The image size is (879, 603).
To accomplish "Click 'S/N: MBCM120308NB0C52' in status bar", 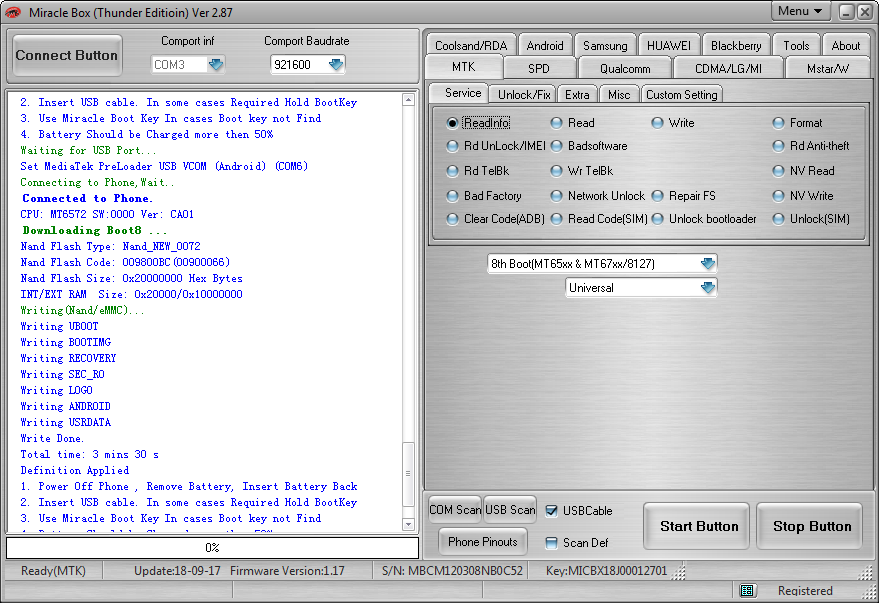I will pos(452,570).
